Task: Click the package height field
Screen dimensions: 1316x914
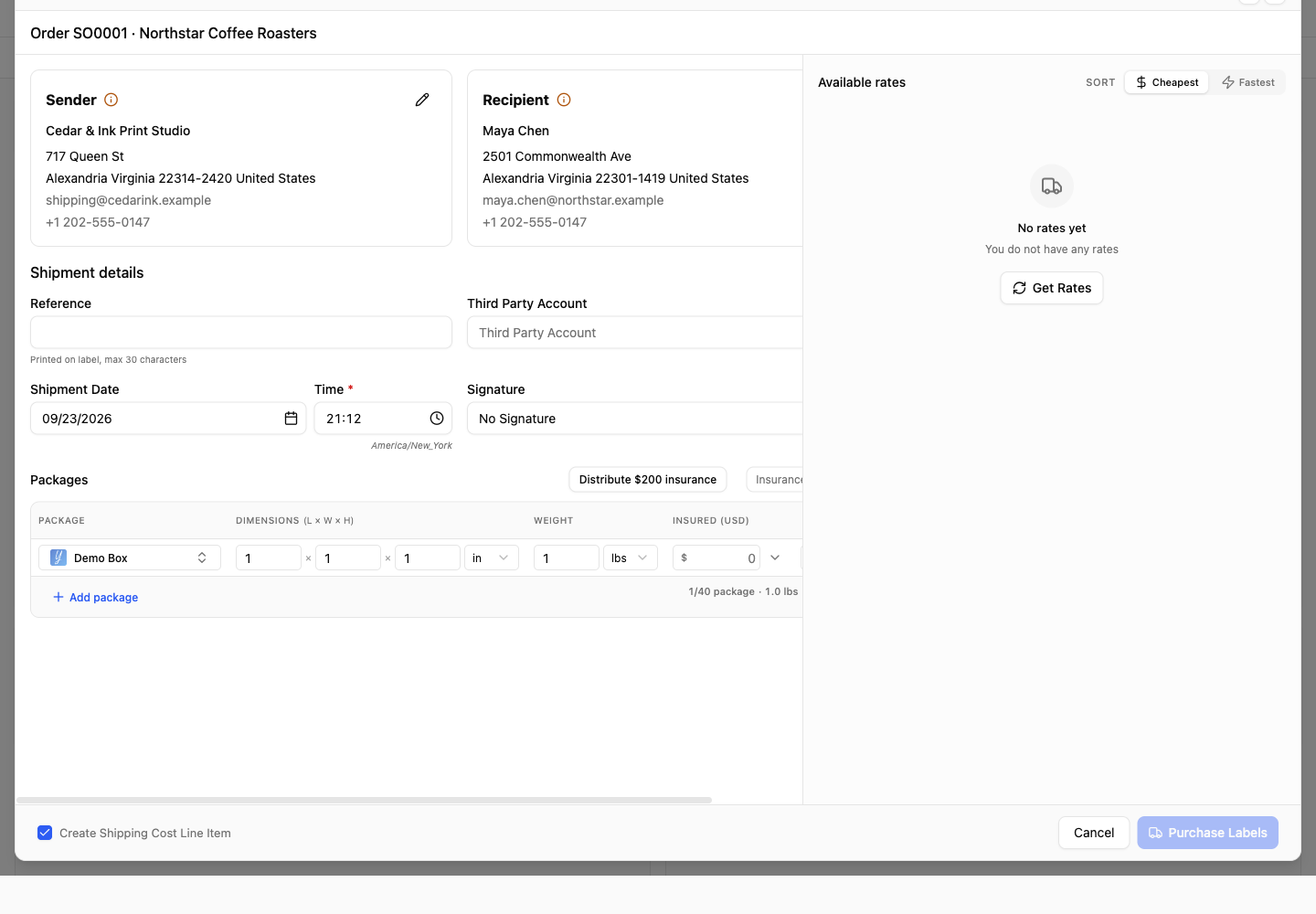Action: click(x=428, y=558)
